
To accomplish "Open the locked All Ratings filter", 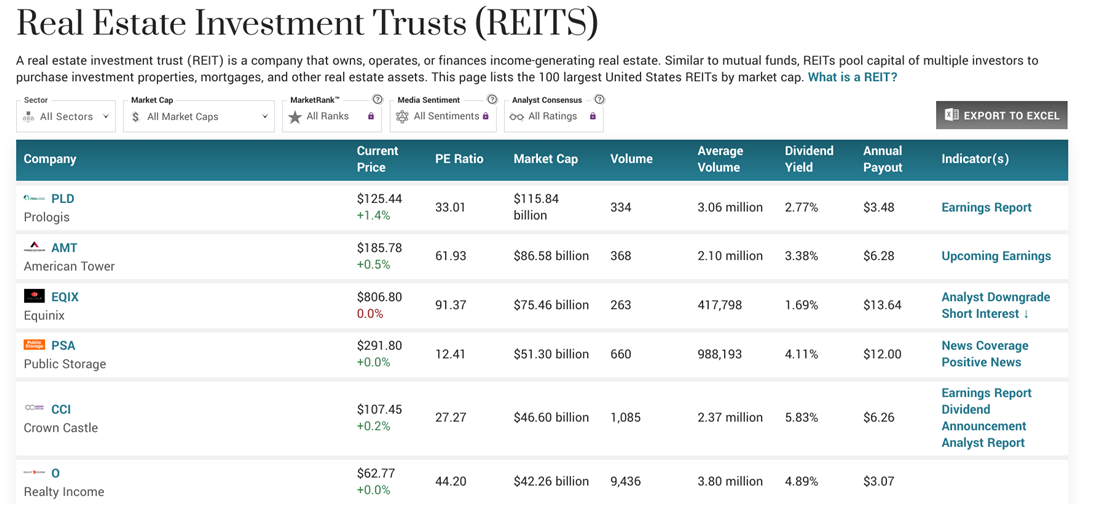I will (x=553, y=117).
